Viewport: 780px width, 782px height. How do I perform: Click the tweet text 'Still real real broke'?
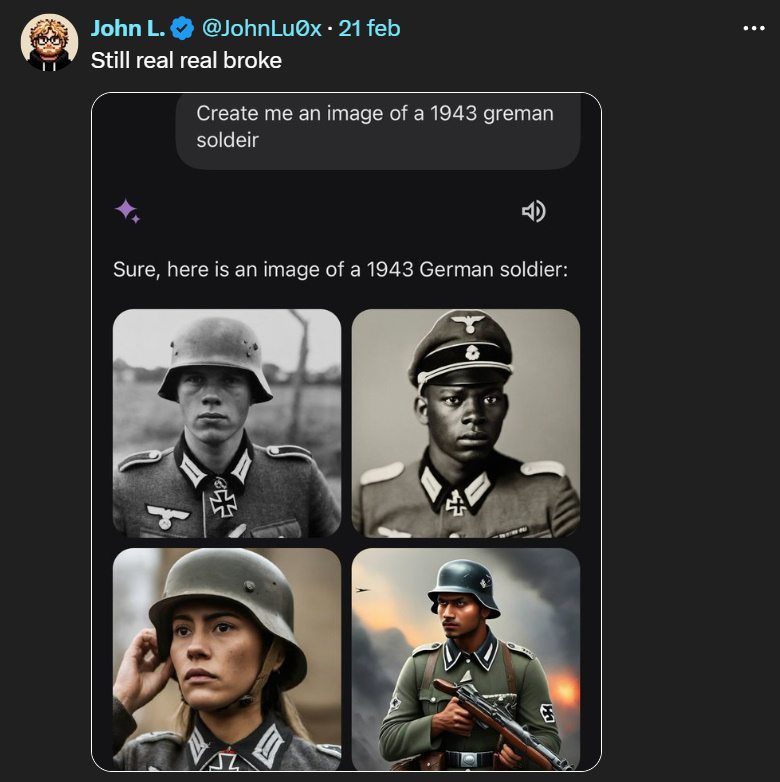186,60
